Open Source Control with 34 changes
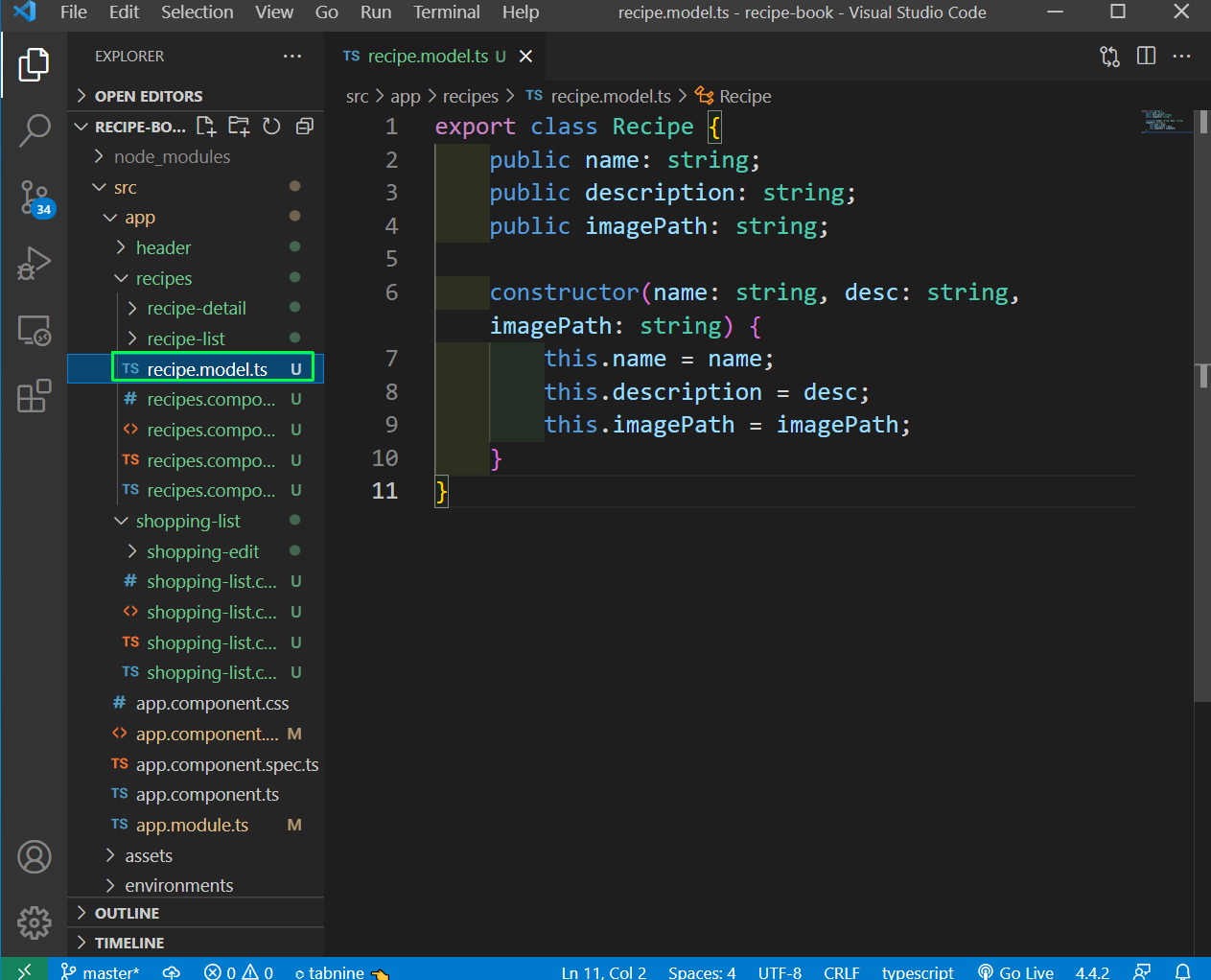The image size is (1211, 980). point(35,198)
